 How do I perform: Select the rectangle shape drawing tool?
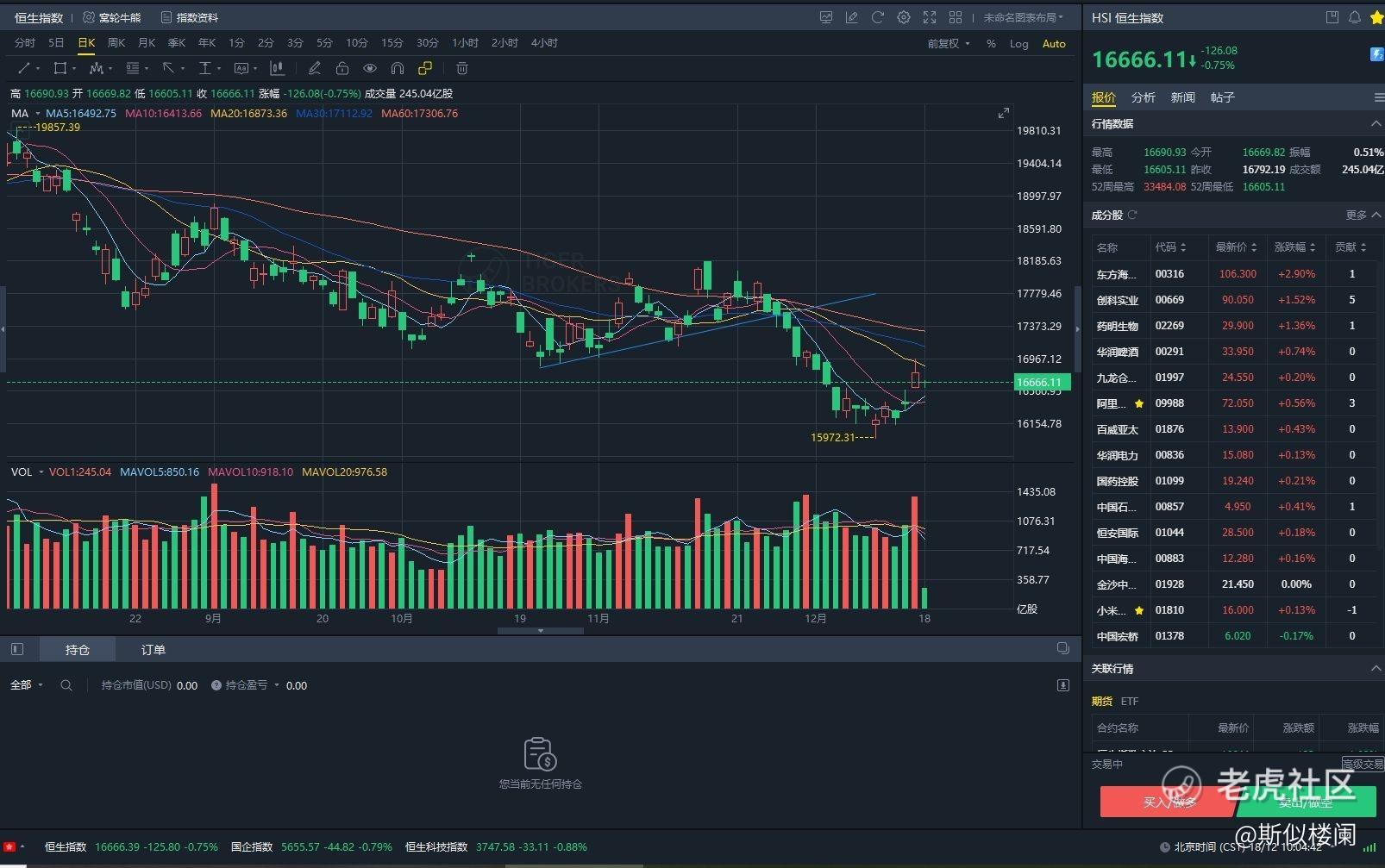coord(60,68)
